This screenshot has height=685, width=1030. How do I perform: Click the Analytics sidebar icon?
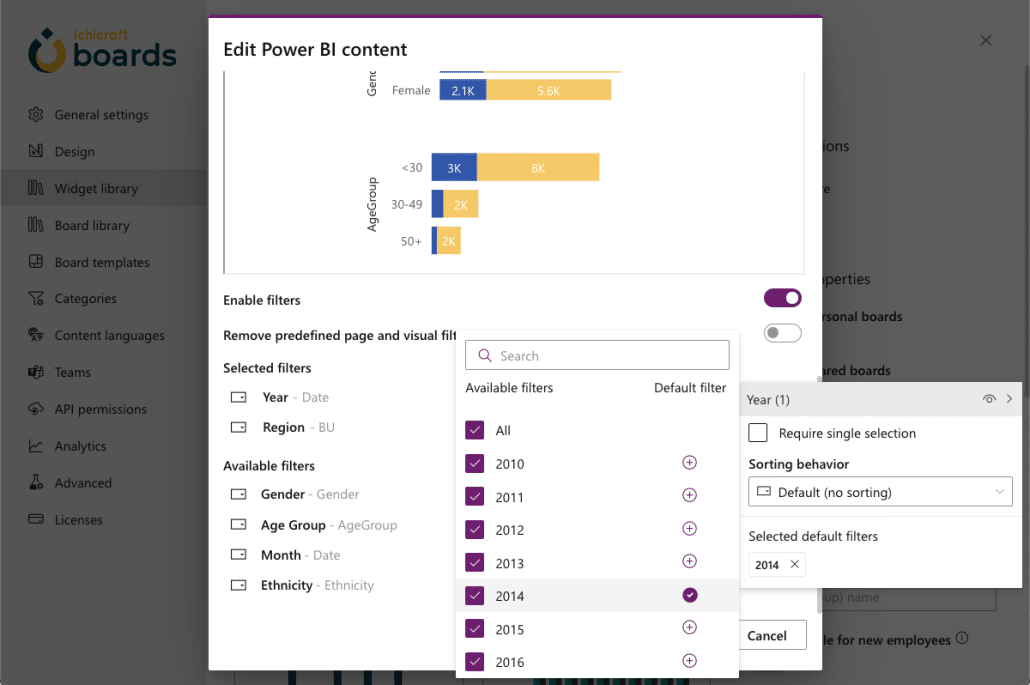click(37, 446)
